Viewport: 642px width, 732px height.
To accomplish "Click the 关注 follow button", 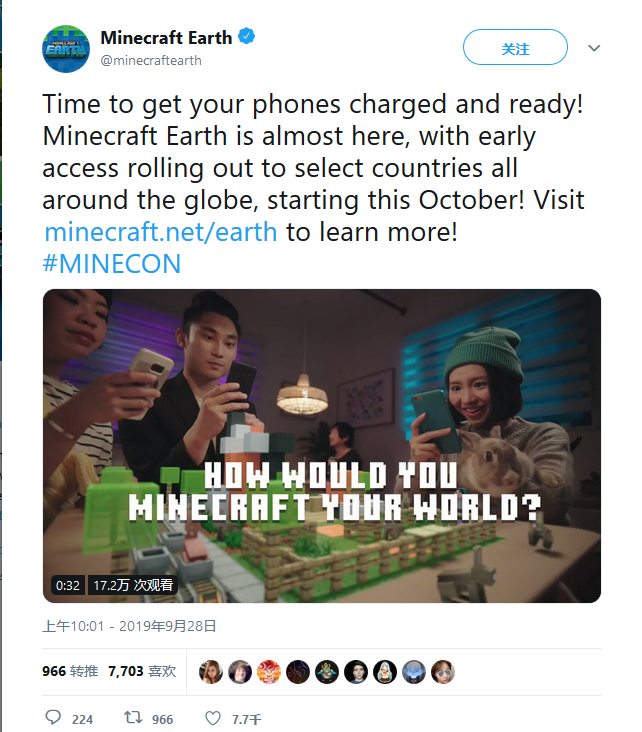I will pyautogui.click(x=515, y=48).
